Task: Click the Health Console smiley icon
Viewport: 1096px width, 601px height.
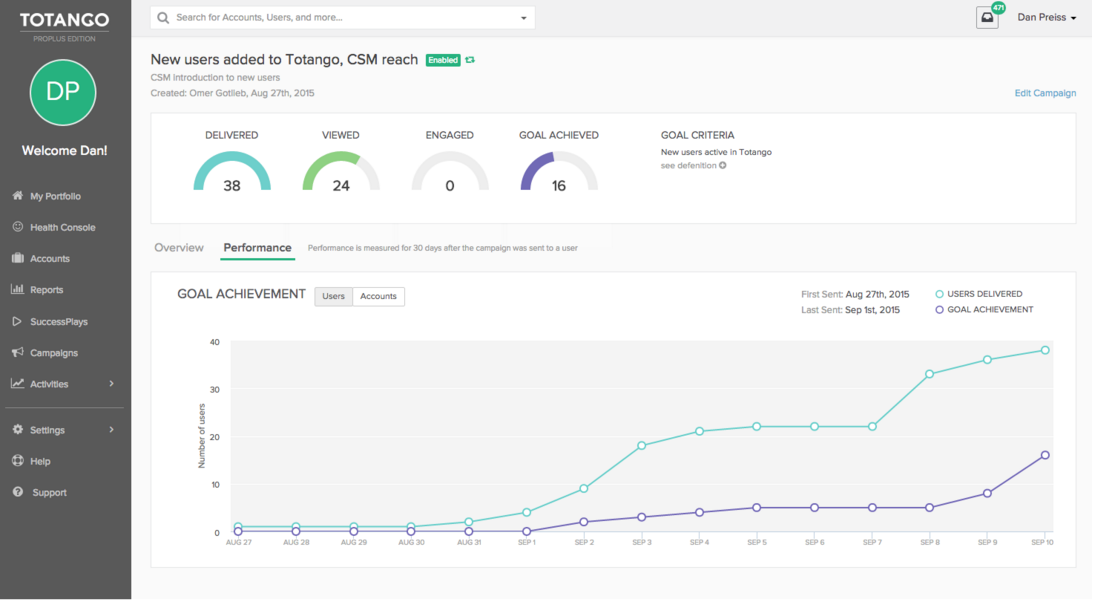Action: point(17,226)
